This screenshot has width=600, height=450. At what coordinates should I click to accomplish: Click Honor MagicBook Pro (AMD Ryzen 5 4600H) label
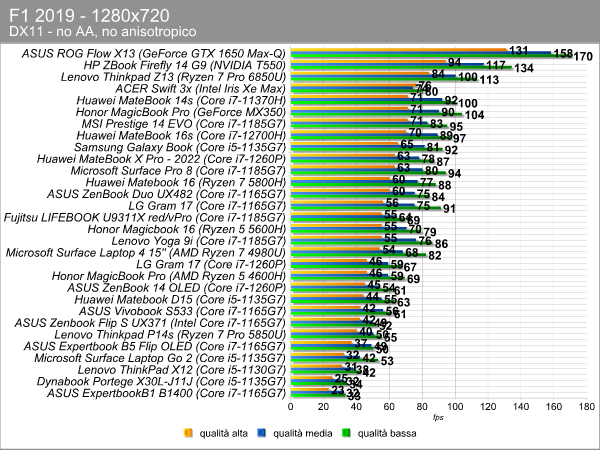click(x=169, y=276)
